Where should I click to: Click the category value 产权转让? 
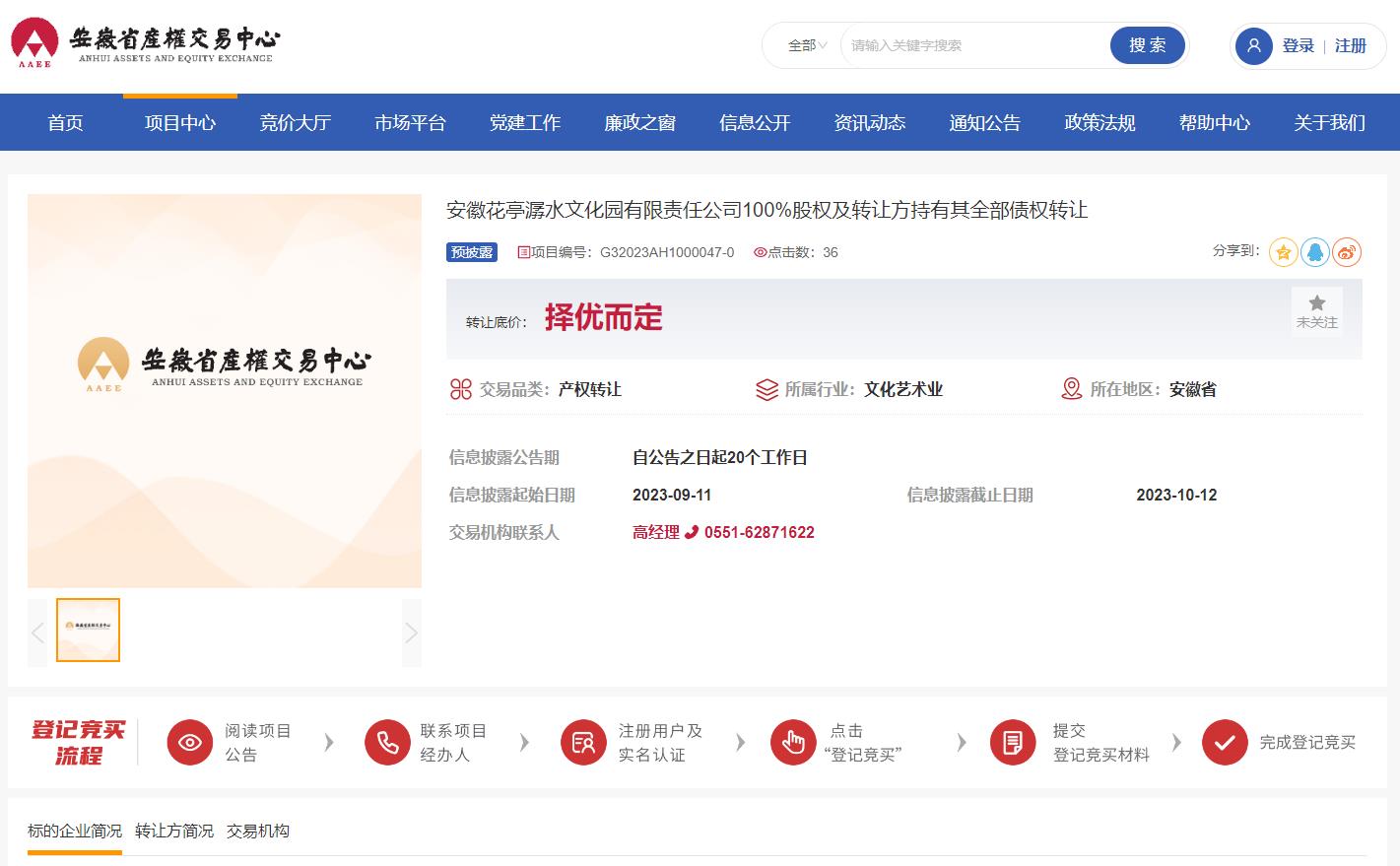coord(590,389)
